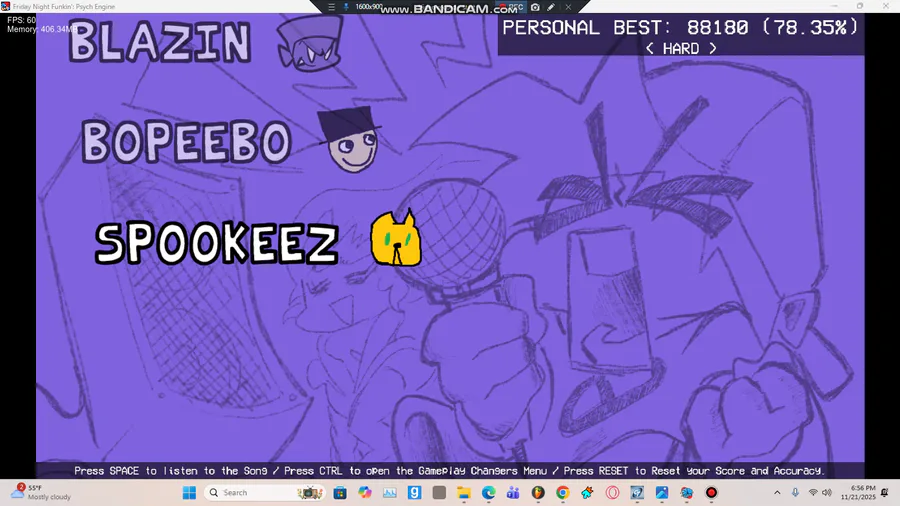Select the BOPEEBO song entry

[x=187, y=142]
